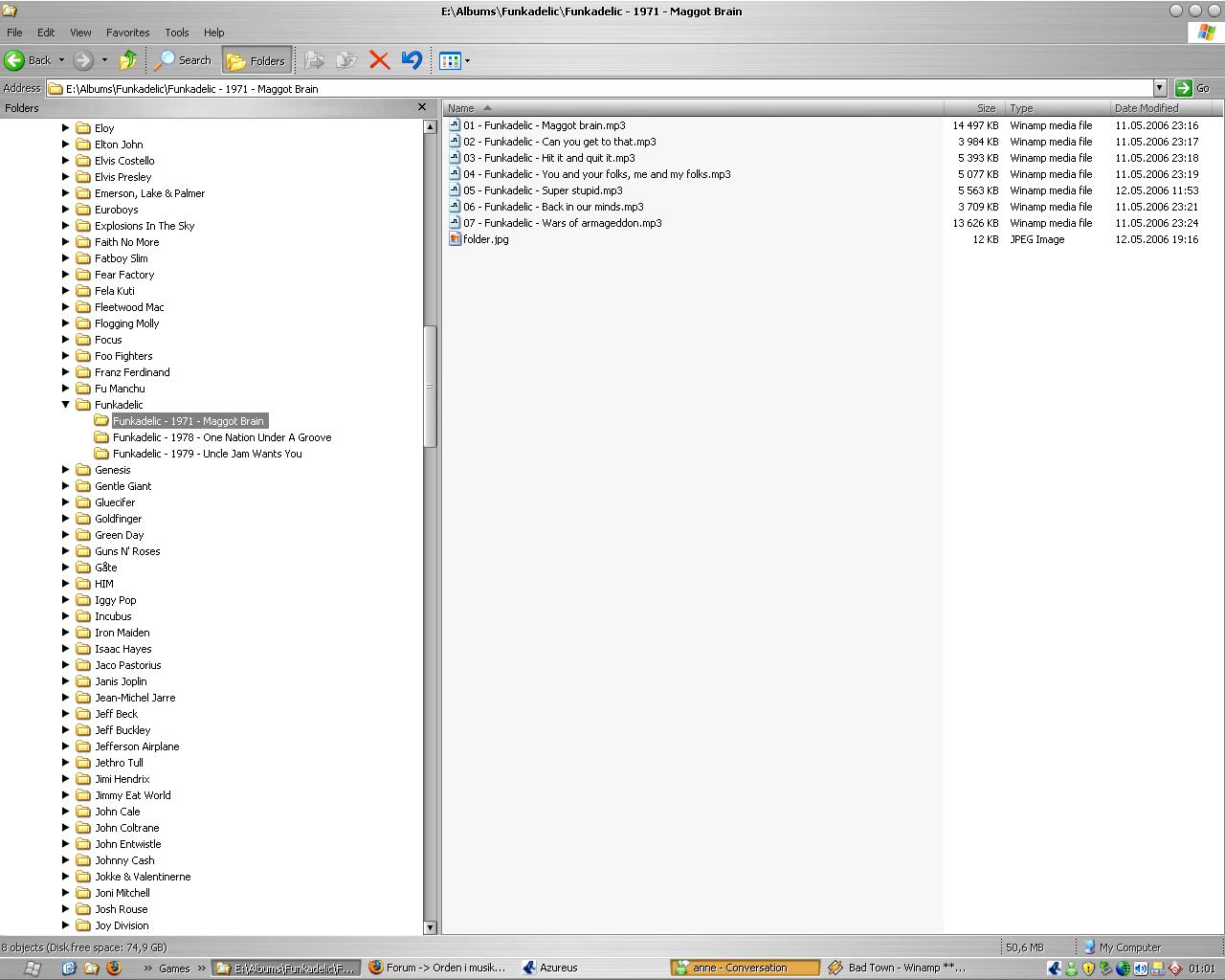
Task: Launch Firefox from quick launch bar
Action: pos(114,968)
